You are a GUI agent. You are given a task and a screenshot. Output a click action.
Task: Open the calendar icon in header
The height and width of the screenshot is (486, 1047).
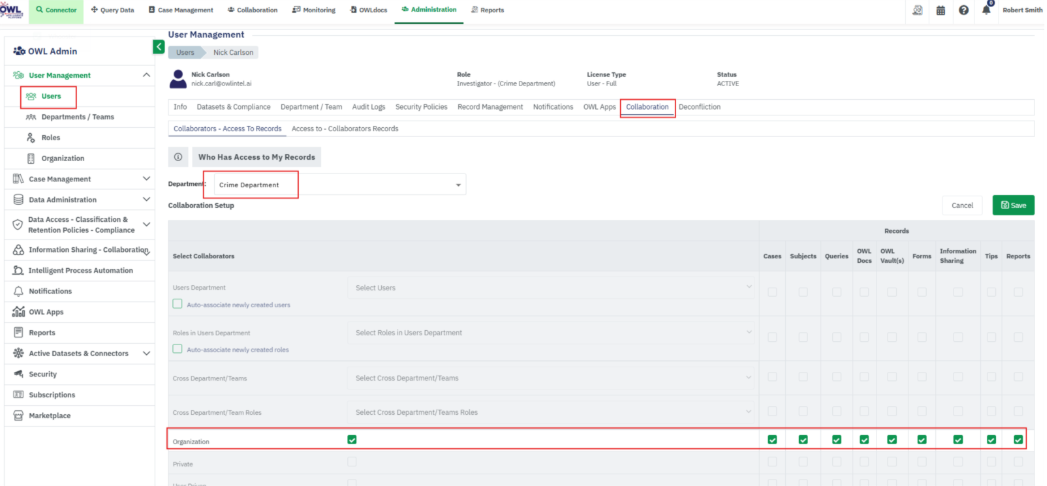pos(940,10)
